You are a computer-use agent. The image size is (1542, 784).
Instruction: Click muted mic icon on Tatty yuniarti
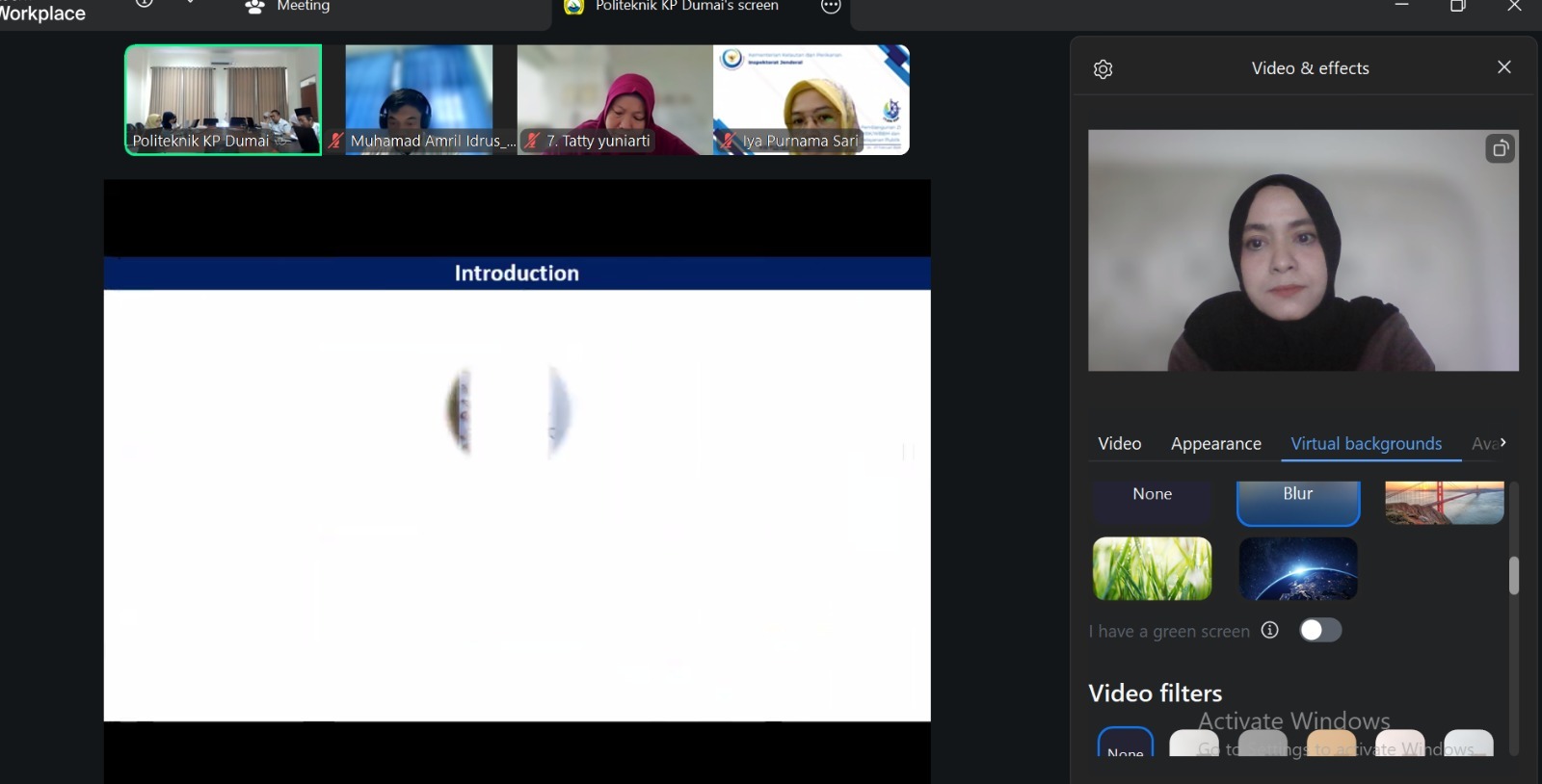(532, 141)
